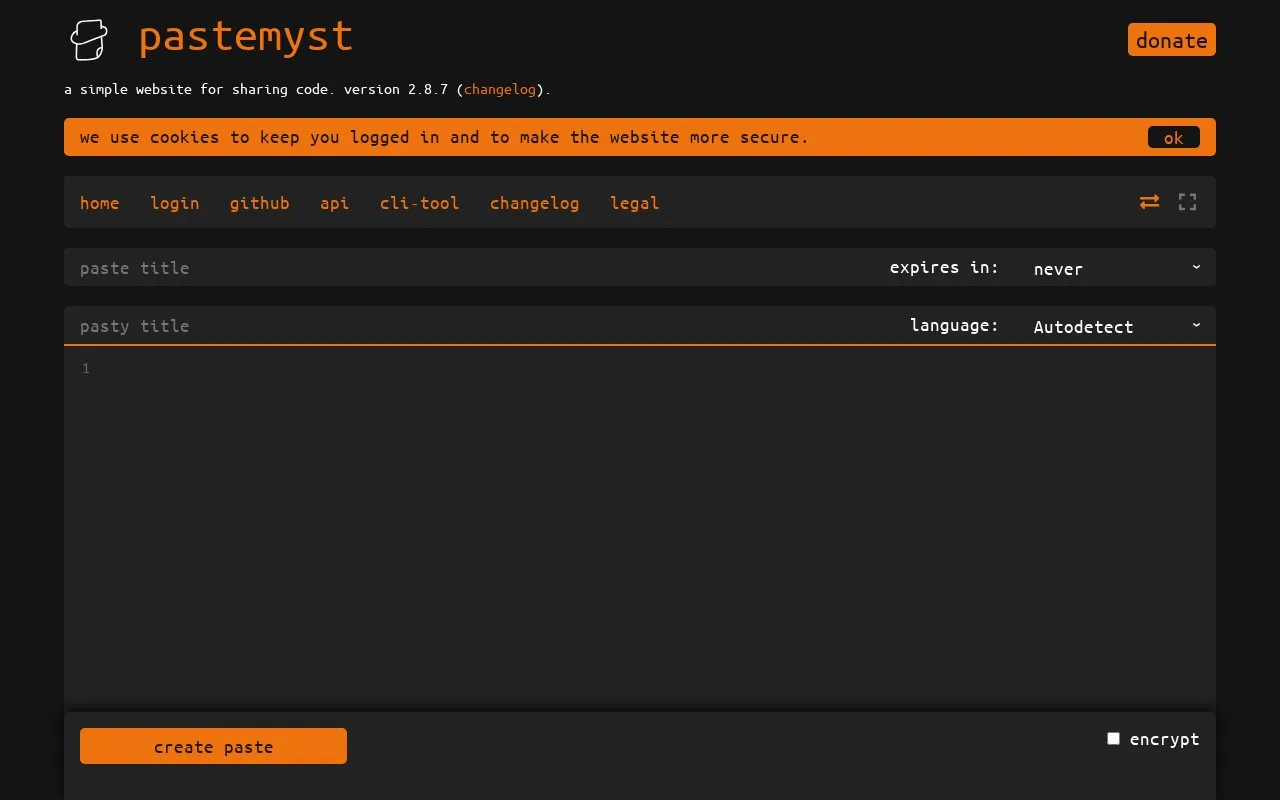
Task: Enable the encrypt checkbox
Action: click(1113, 738)
